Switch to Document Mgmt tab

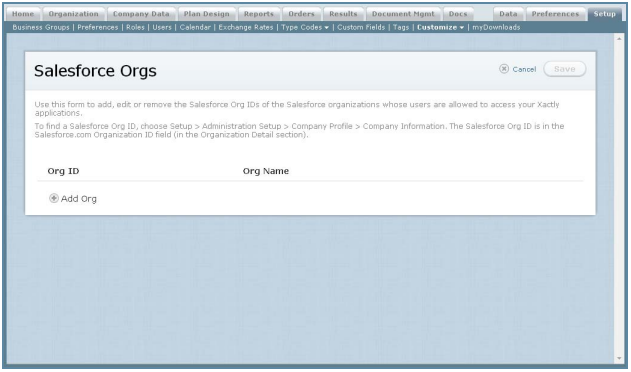pyautogui.click(x=403, y=14)
